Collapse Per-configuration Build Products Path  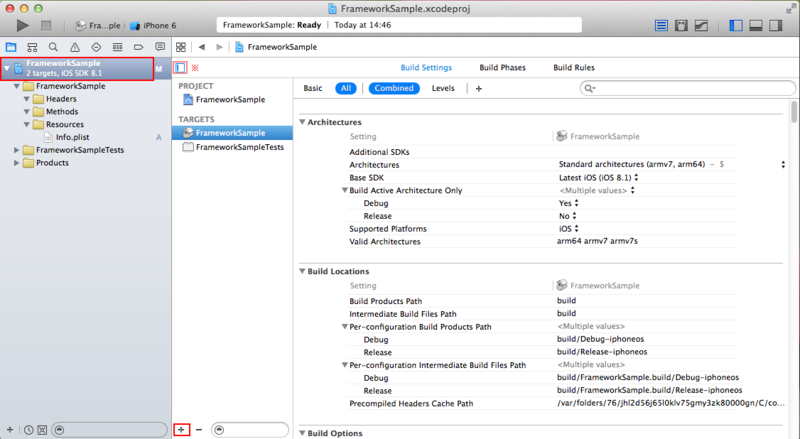coord(345,326)
